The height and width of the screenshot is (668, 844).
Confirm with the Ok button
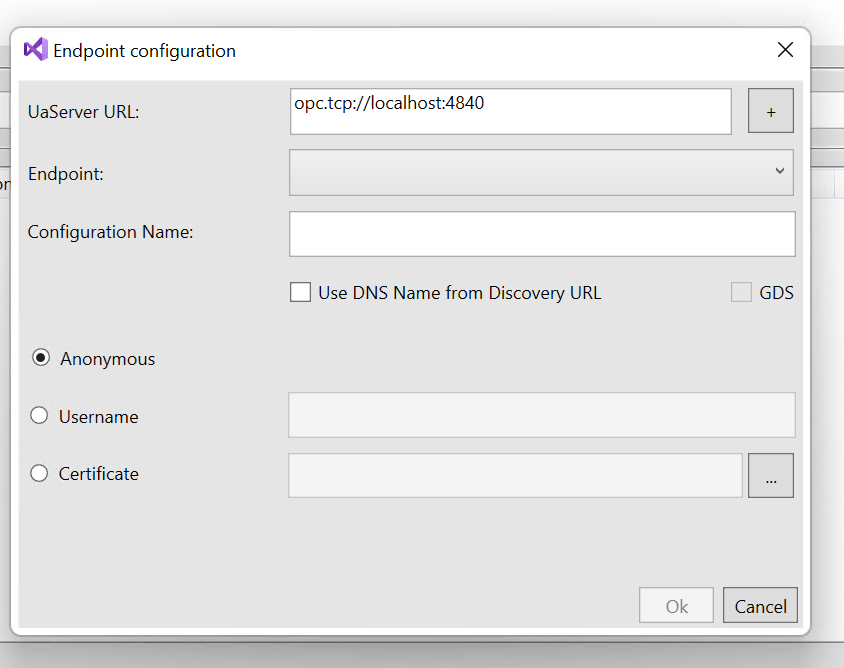[x=676, y=606]
